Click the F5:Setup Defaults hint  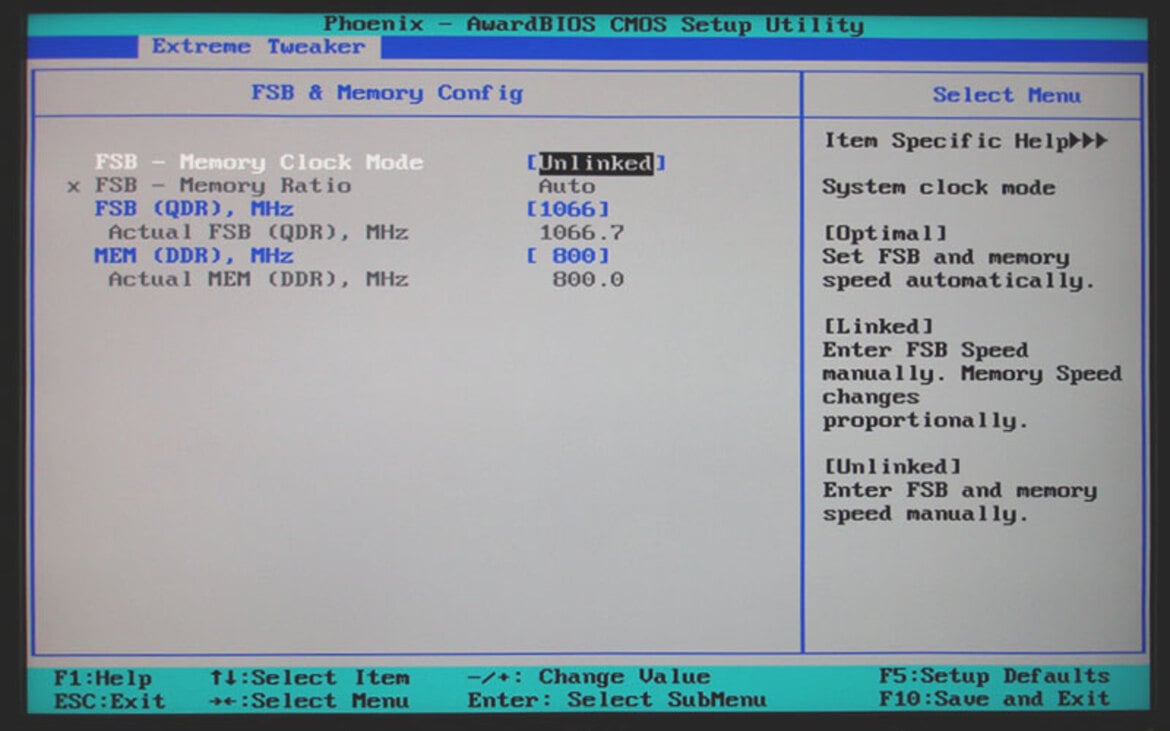click(x=995, y=676)
